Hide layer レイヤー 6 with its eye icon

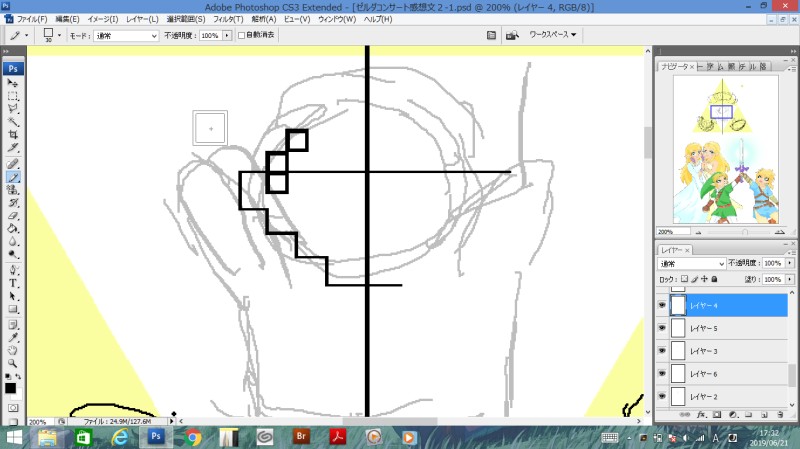[662, 373]
